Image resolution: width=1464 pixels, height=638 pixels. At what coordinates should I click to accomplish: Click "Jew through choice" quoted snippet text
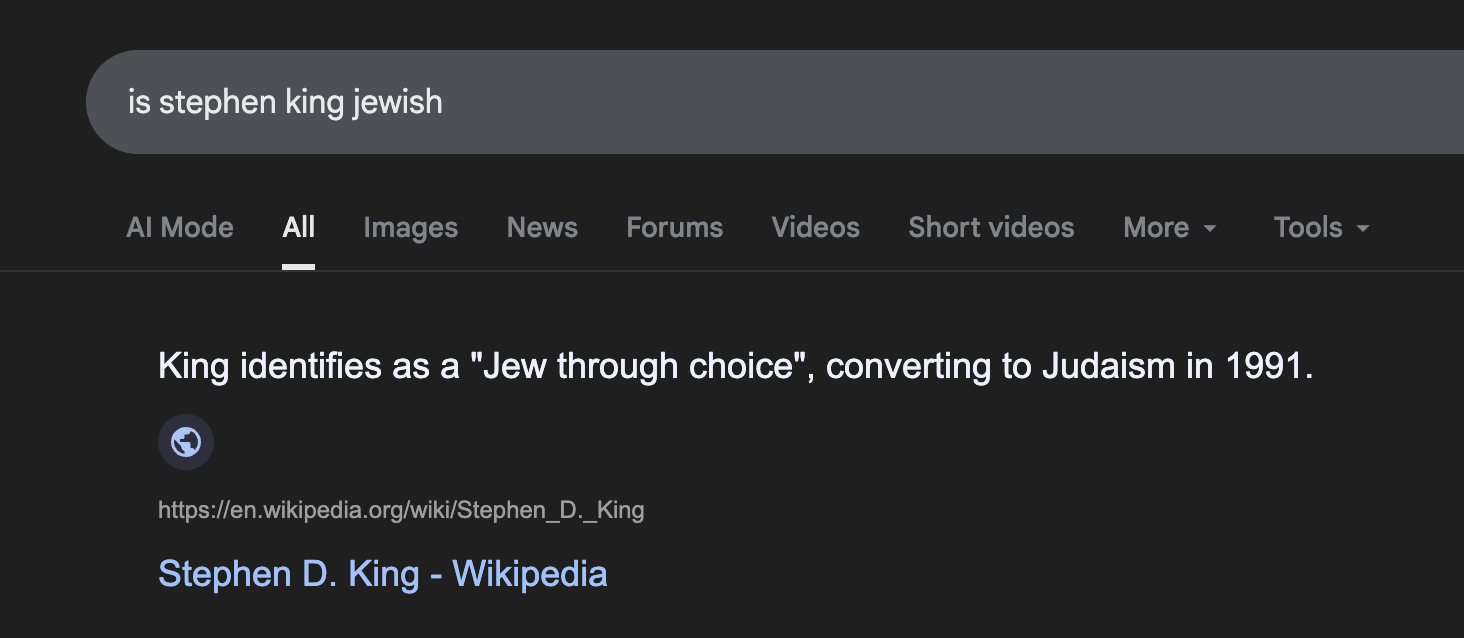pos(639,367)
